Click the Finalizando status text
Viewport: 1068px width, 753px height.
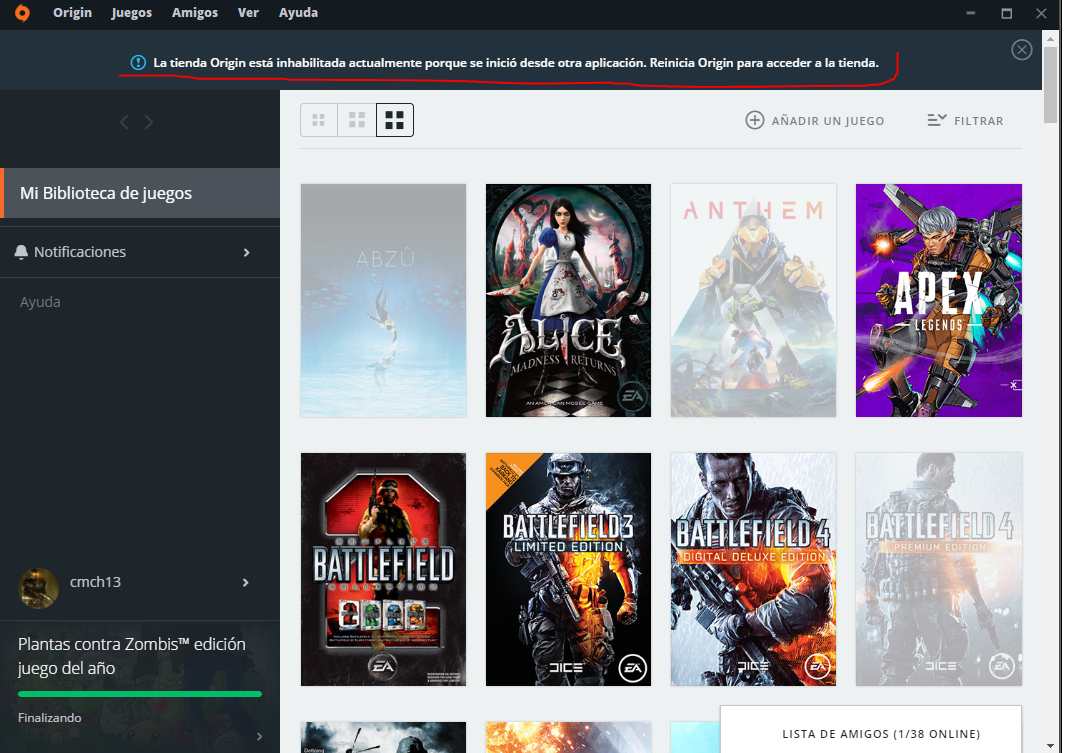point(50,718)
